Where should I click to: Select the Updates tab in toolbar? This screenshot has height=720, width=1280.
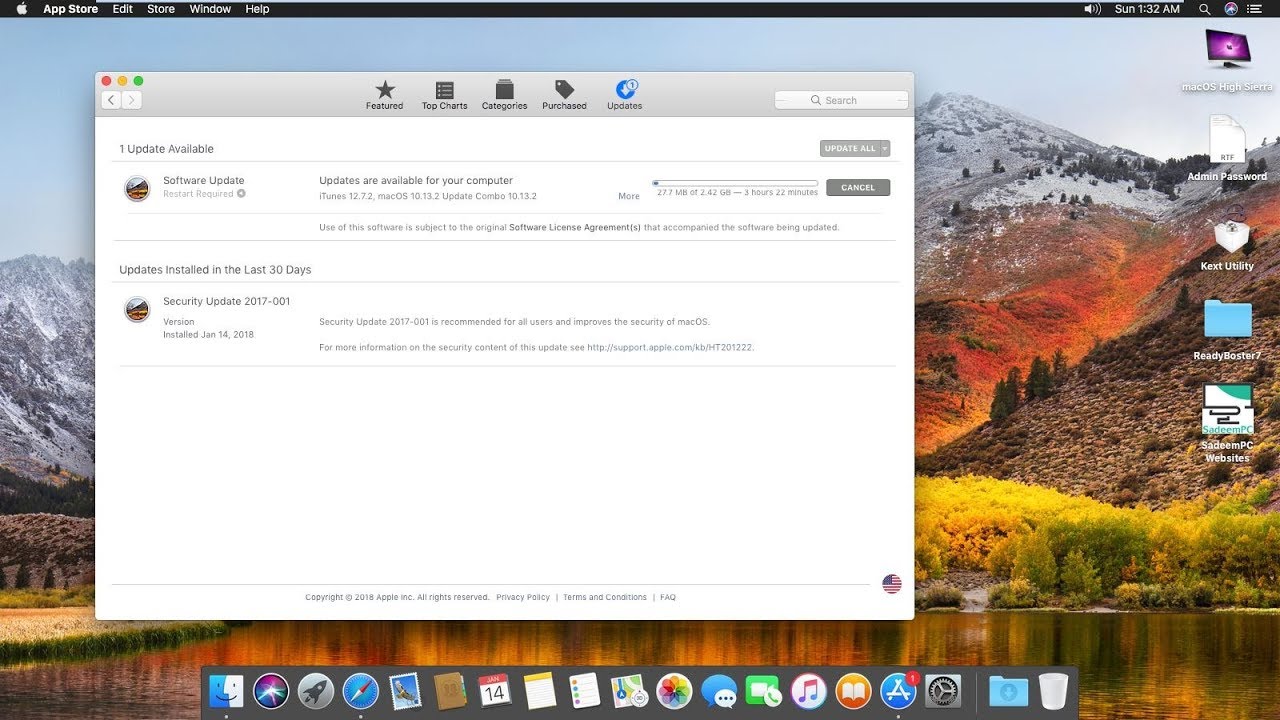(625, 95)
